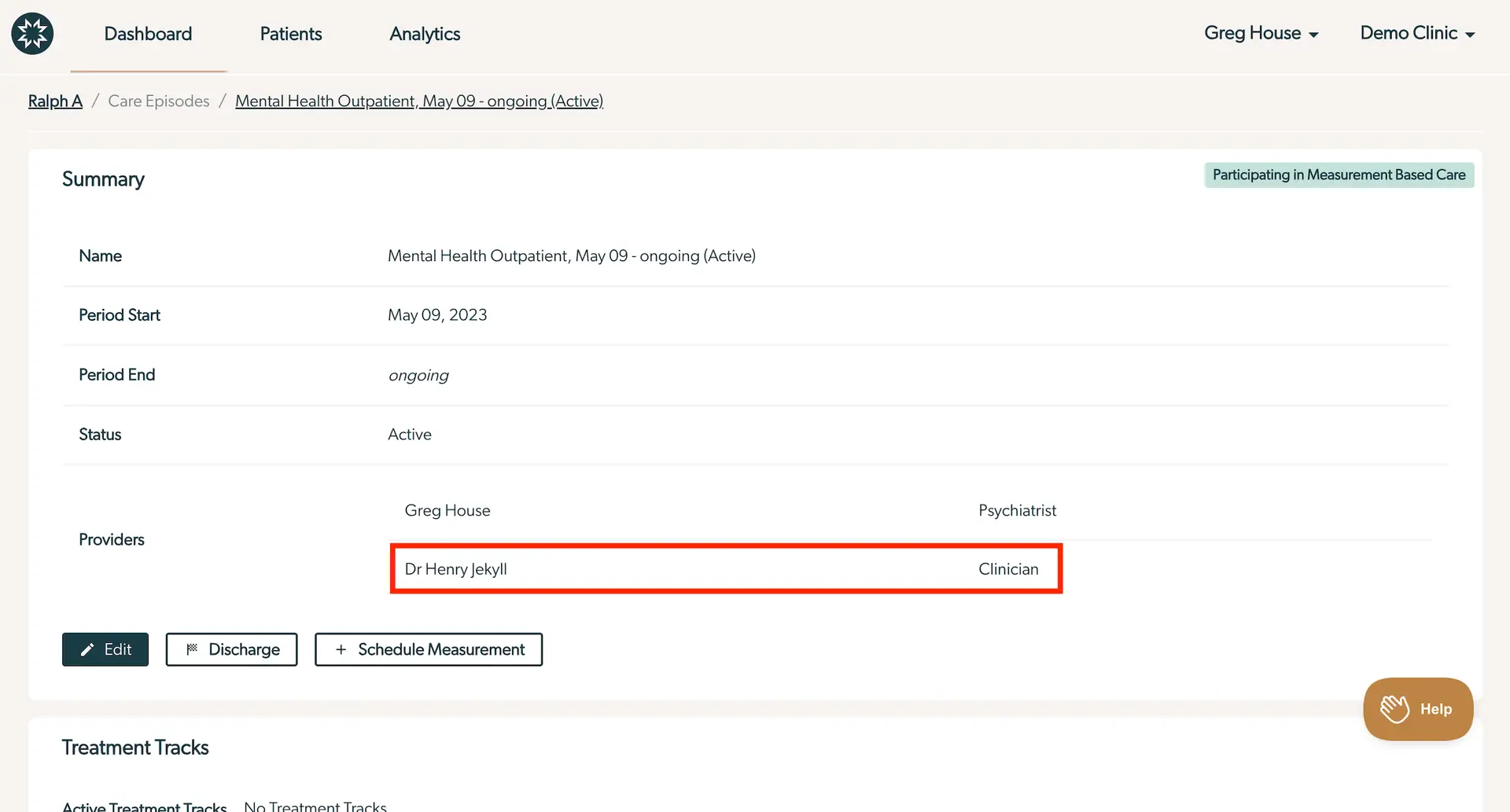Select provider Dr Henry Jekyll row
The height and width of the screenshot is (812, 1510).
point(725,568)
